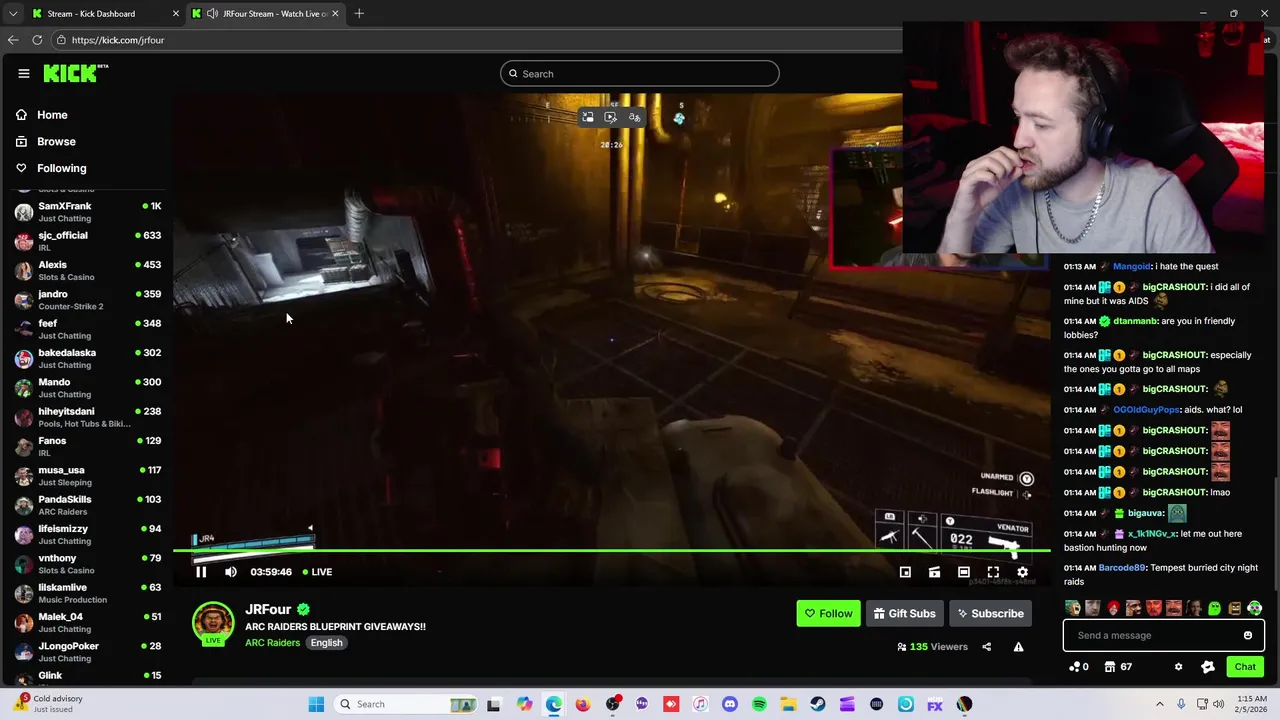Enable mini player mode
This screenshot has height=720, width=1280.
point(905,572)
